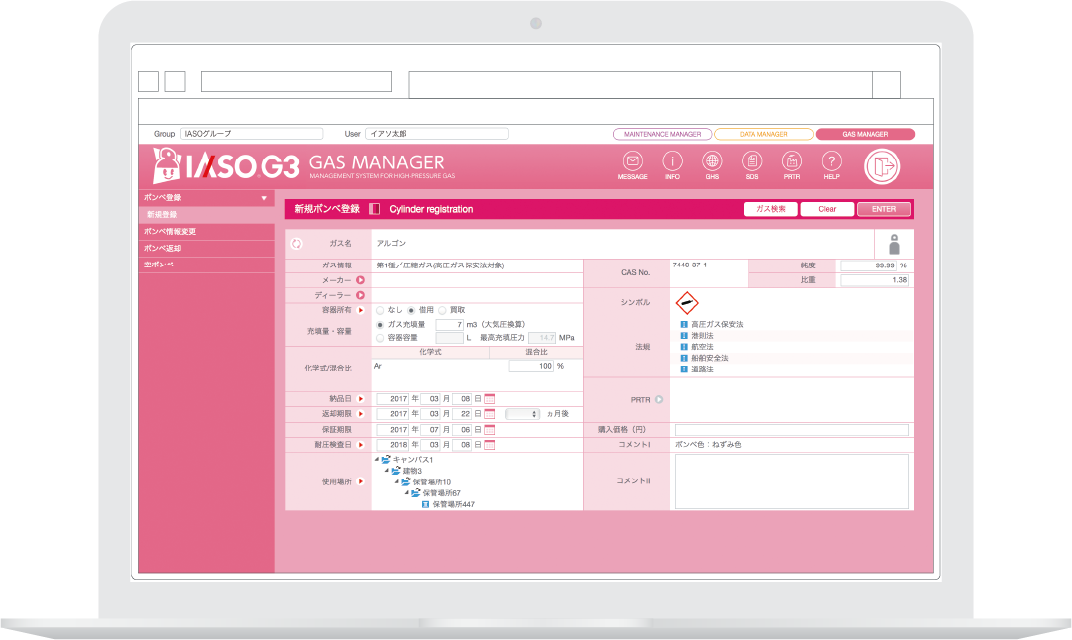This screenshot has height=640, width=1072.
Task: Click the 購入価格（円） input field
Action: point(792,430)
